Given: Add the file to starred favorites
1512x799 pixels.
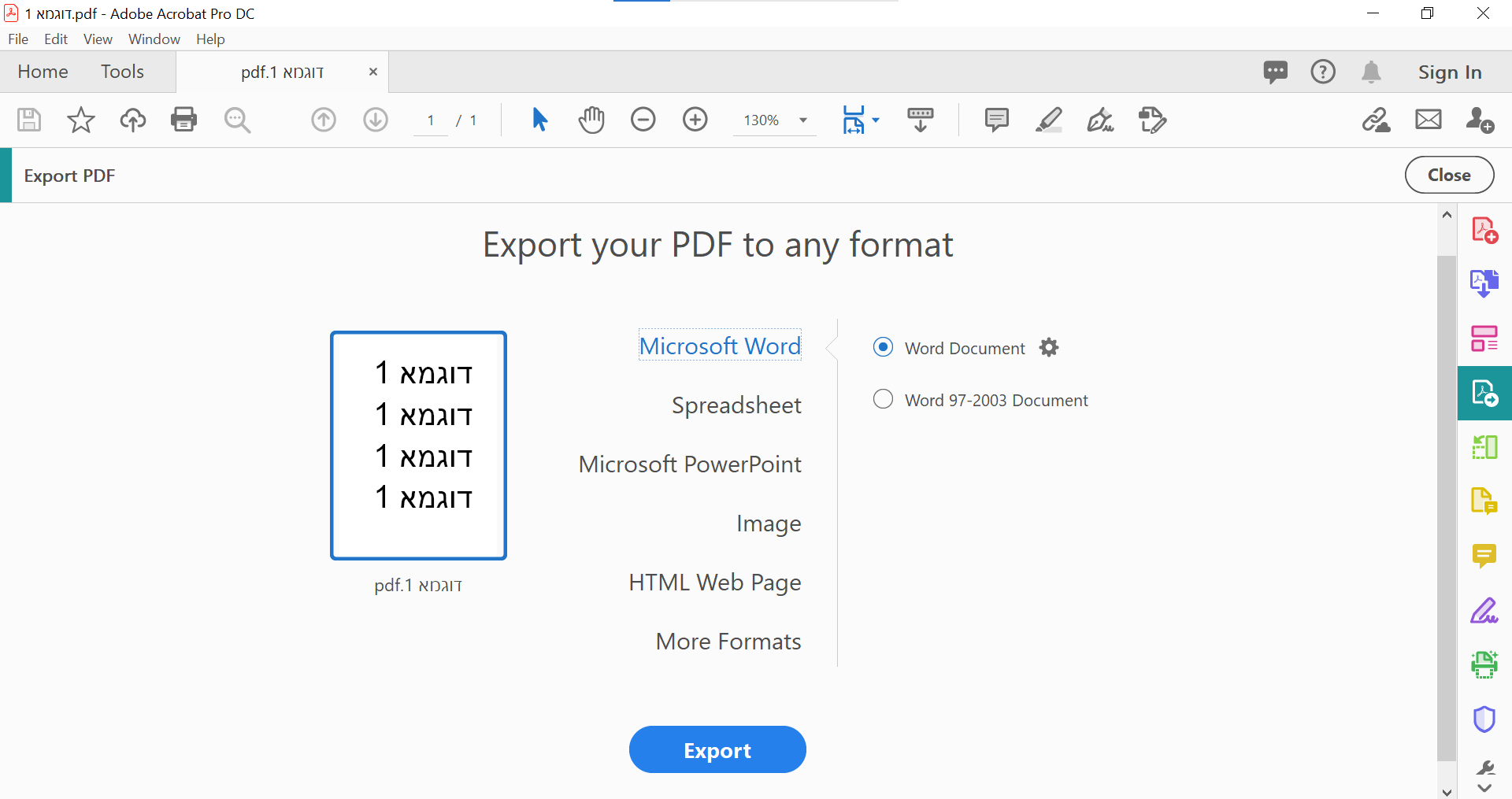Looking at the screenshot, I should pos(81,120).
